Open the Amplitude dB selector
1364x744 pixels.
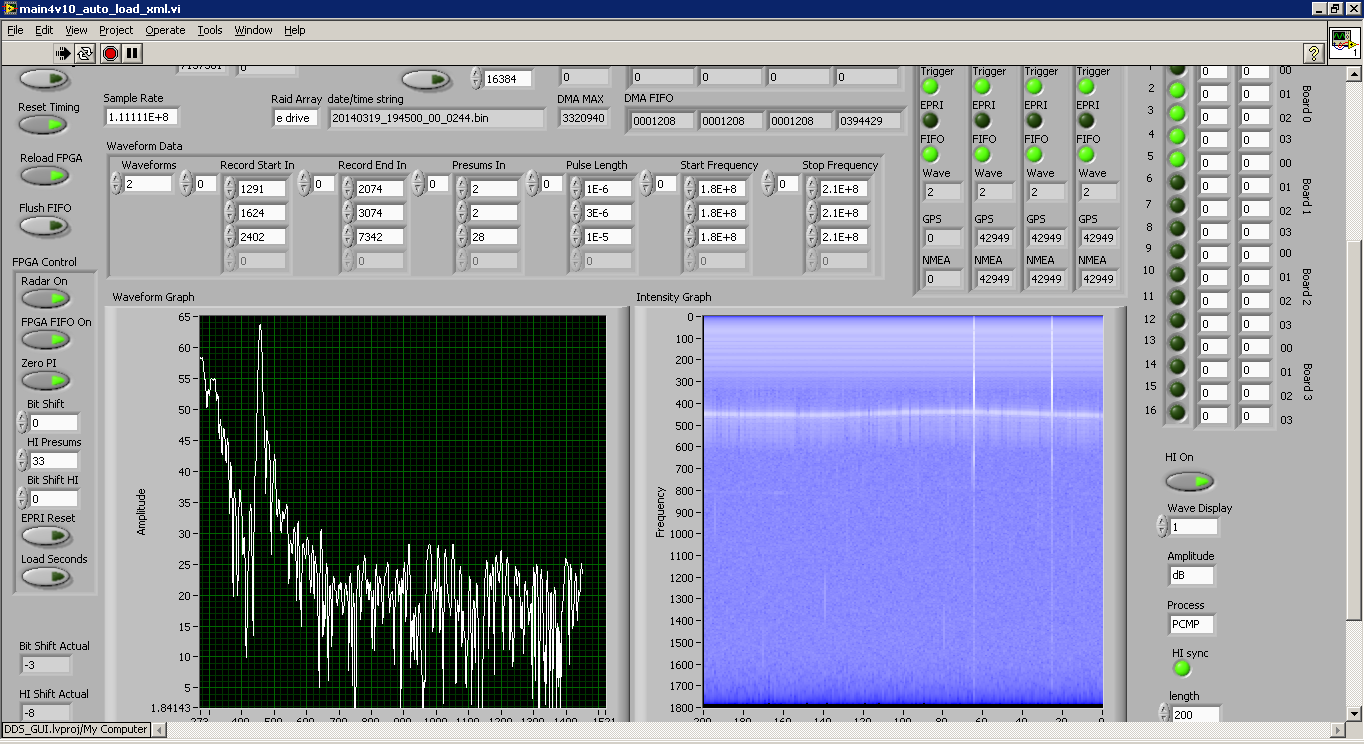point(1190,575)
